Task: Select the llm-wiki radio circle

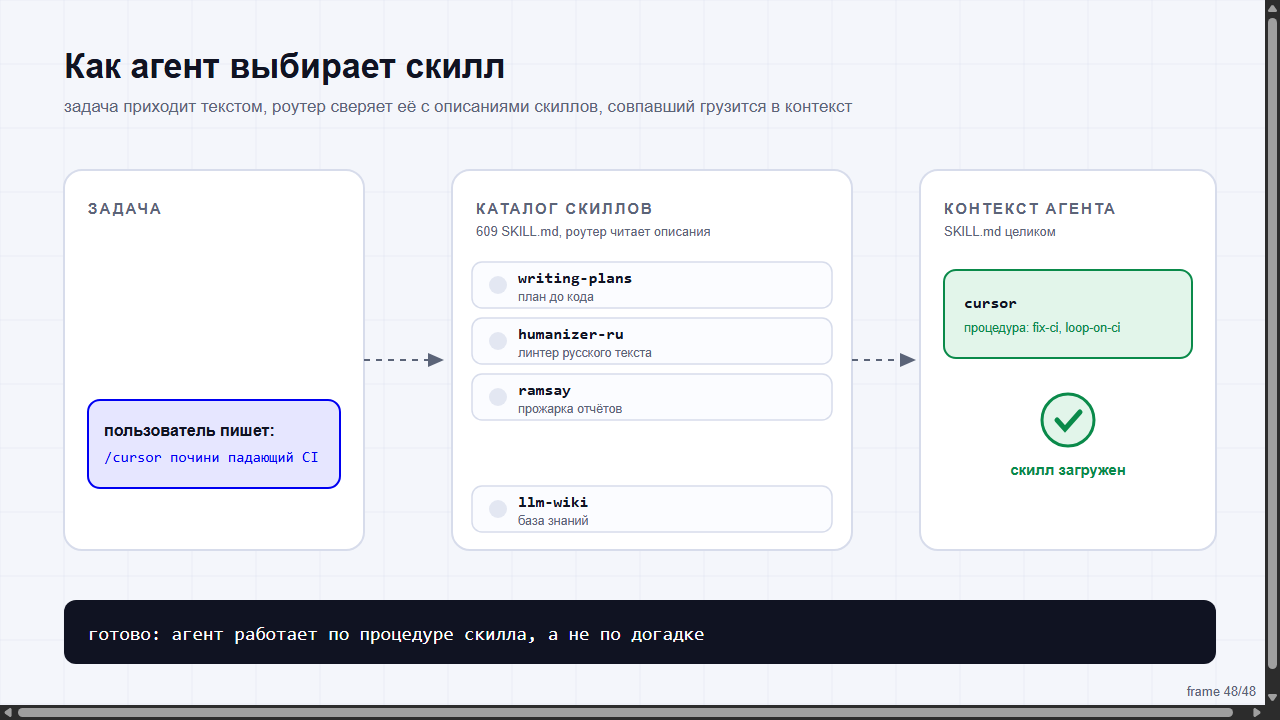Action: pyautogui.click(x=498, y=509)
